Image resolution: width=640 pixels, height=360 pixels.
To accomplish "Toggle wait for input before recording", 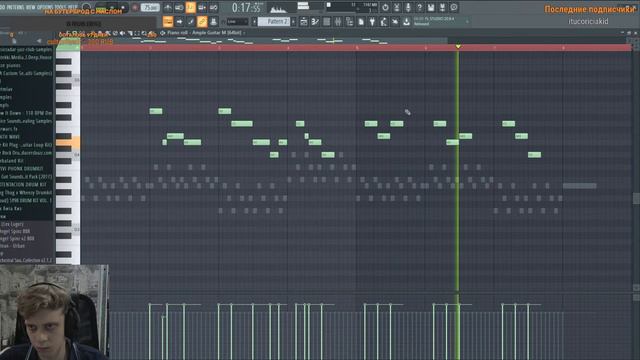I will (x=179, y=7).
